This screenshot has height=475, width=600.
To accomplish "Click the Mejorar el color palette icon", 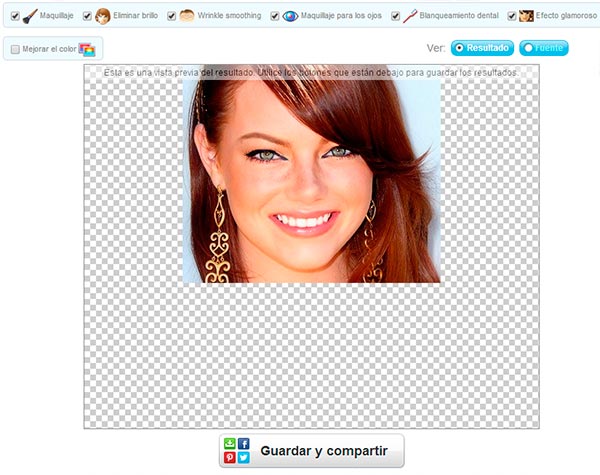I will tap(87, 49).
